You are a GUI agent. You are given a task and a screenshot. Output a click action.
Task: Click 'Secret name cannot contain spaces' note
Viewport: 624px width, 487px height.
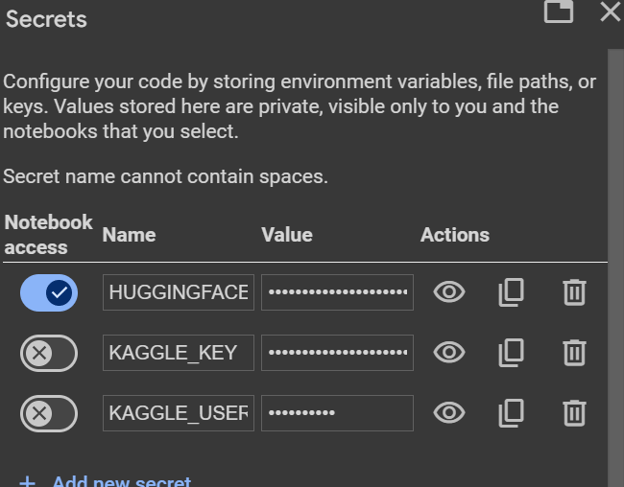click(x=166, y=176)
